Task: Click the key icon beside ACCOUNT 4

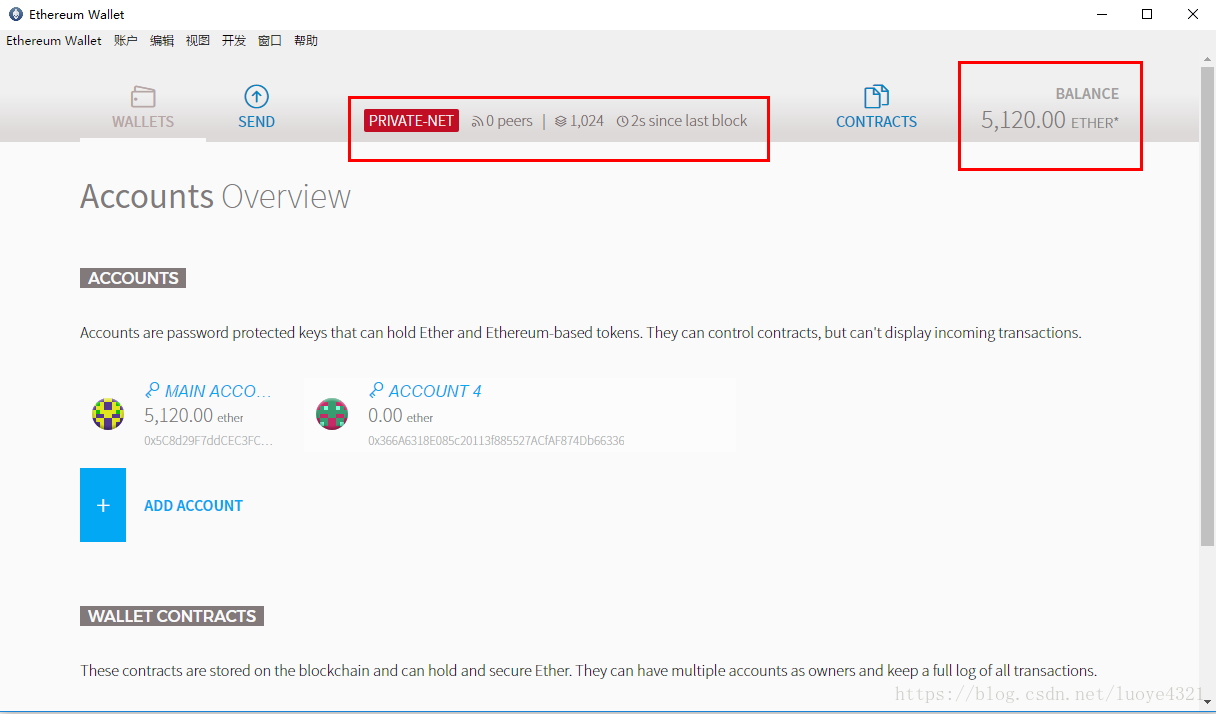Action: point(376,390)
